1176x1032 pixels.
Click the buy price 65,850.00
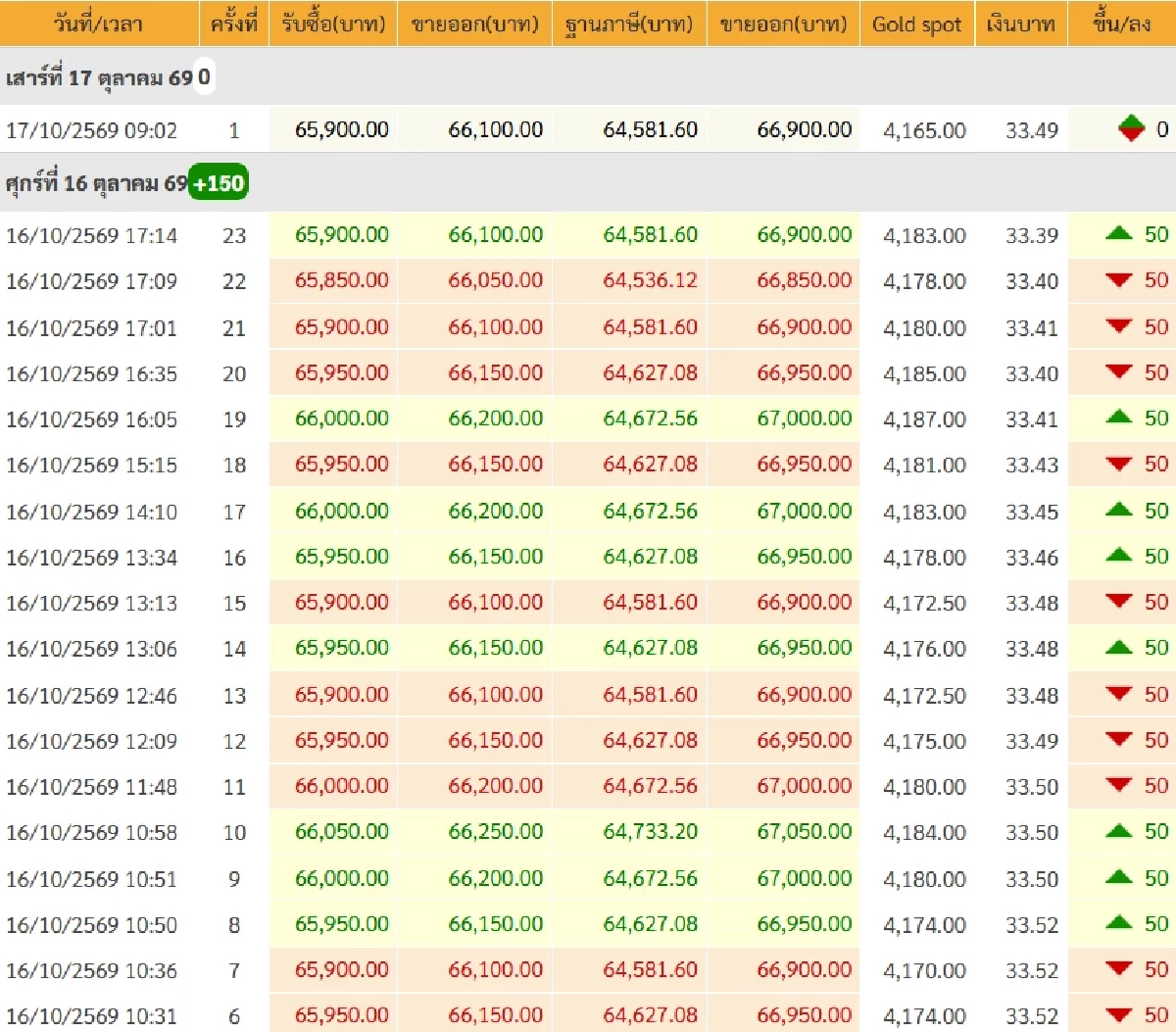[x=342, y=280]
